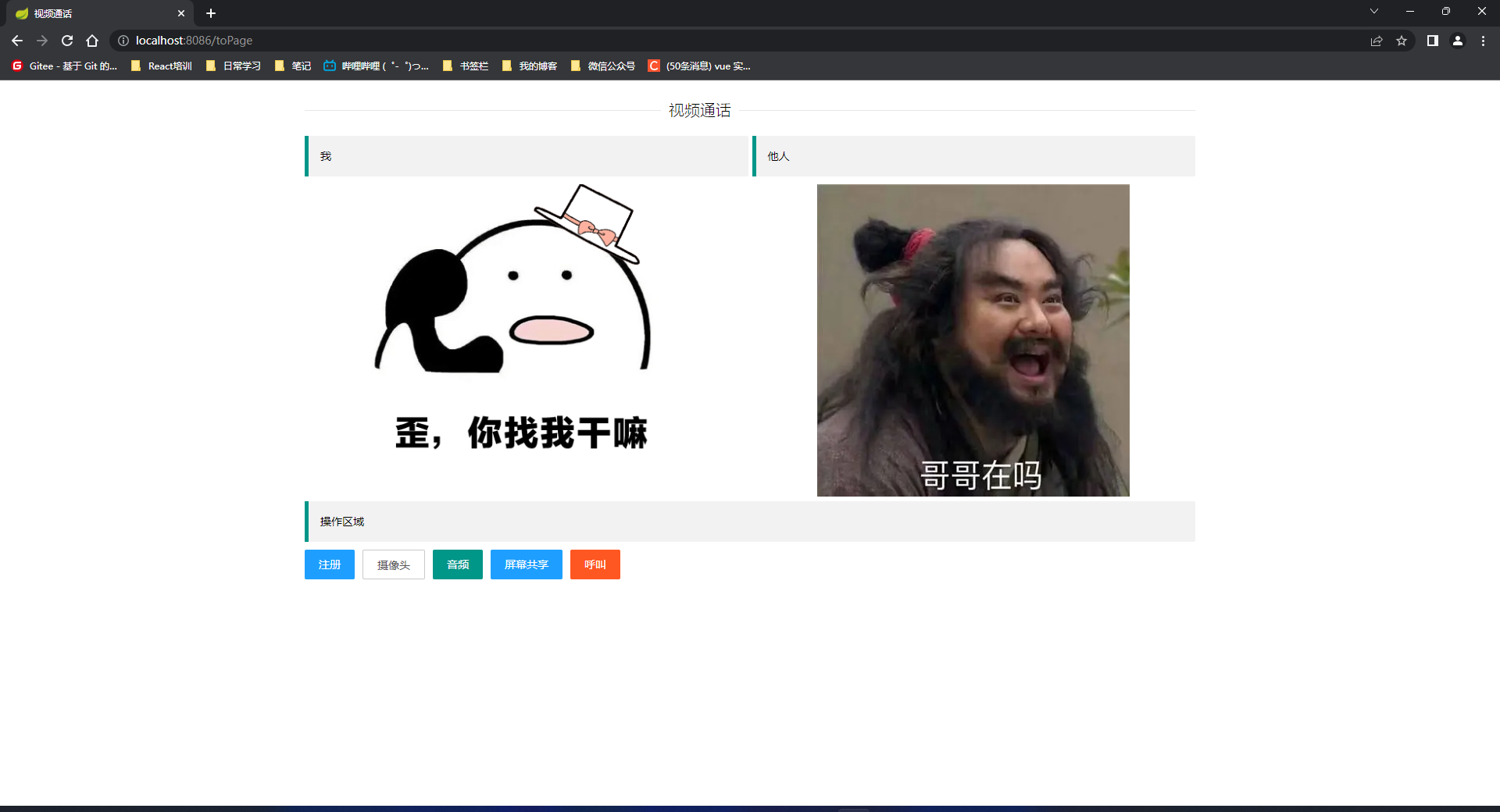Click the browser back arrow
The height and width of the screenshot is (812, 1500).
(17, 41)
